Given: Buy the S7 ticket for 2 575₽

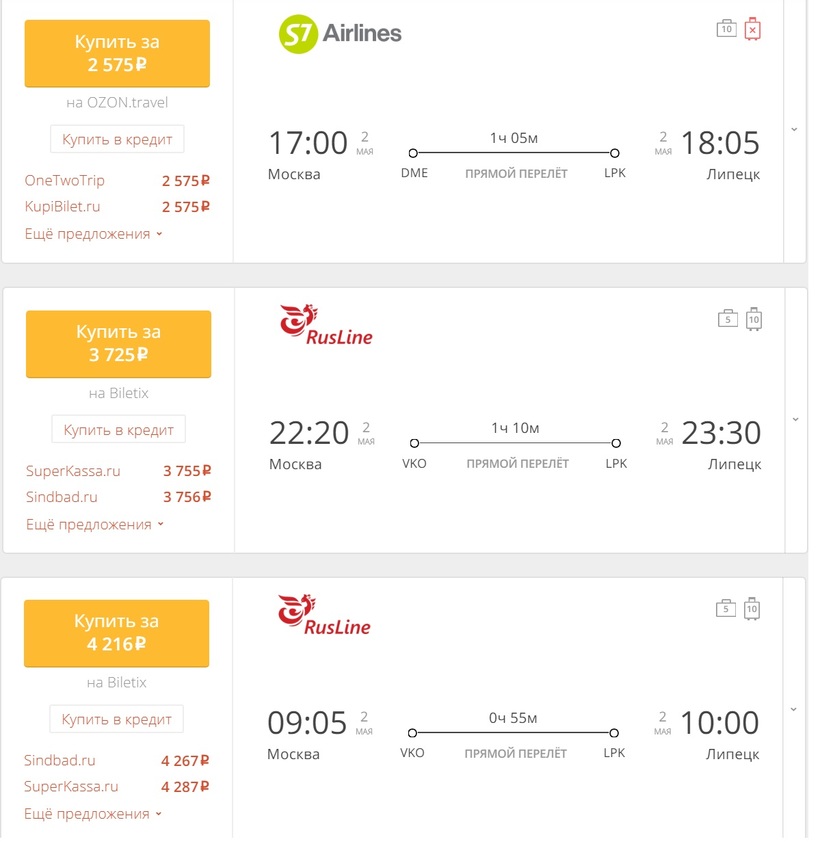Looking at the screenshot, I should click(117, 53).
